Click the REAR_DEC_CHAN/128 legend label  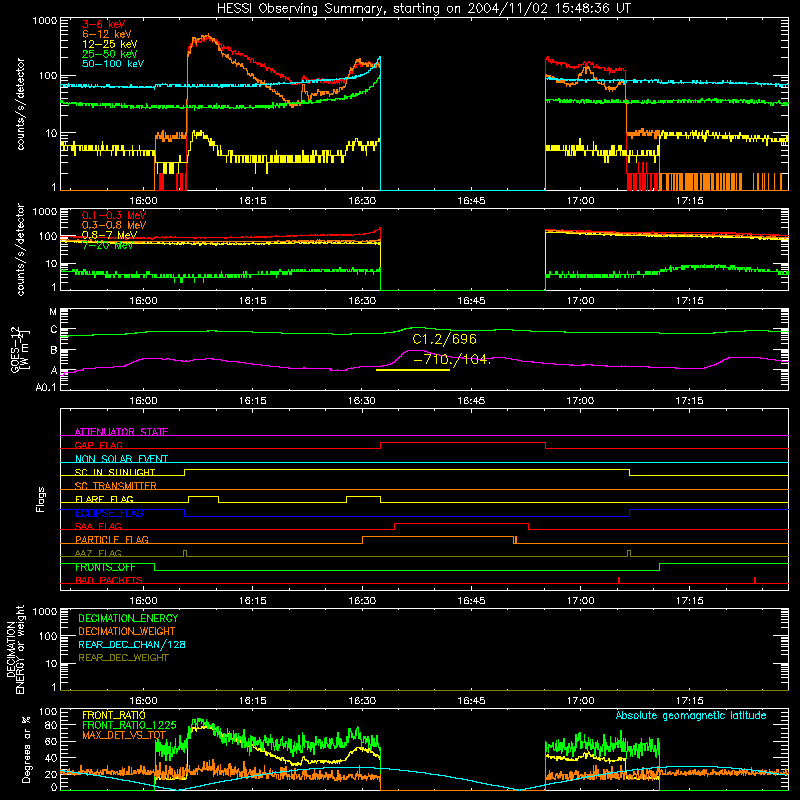[132, 644]
